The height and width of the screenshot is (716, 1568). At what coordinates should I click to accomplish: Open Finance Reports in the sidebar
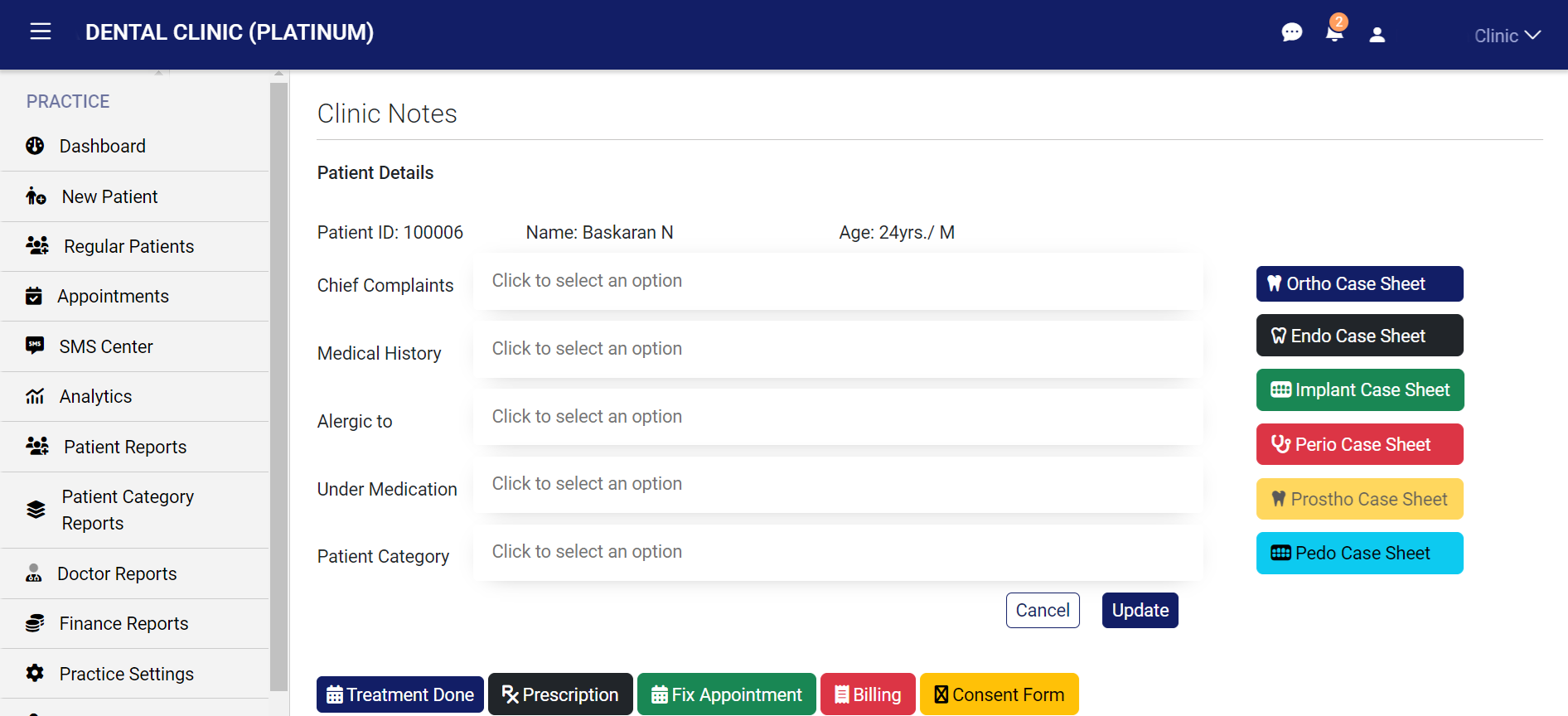[123, 623]
